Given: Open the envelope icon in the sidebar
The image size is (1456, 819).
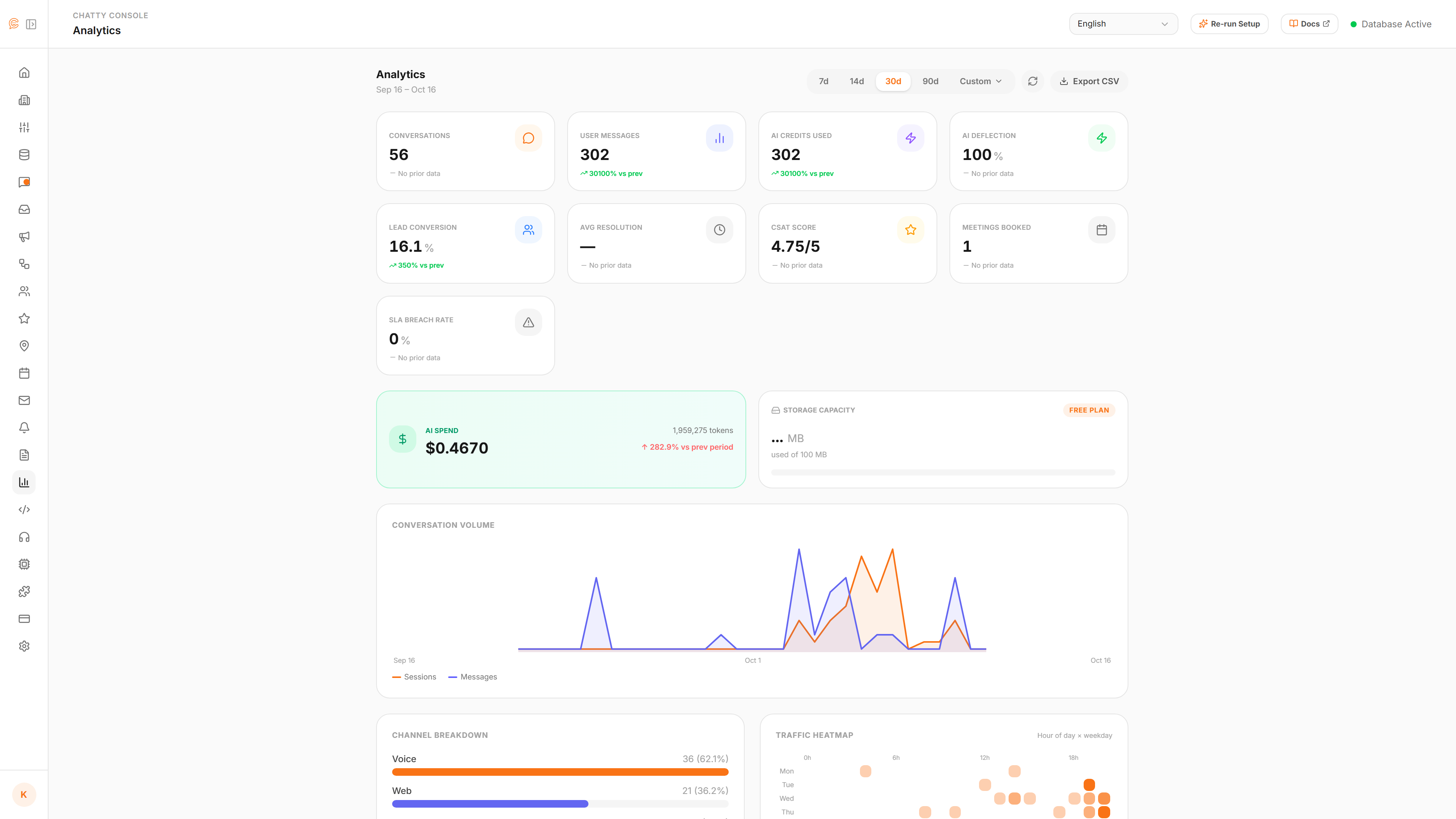Looking at the screenshot, I should coord(24,401).
